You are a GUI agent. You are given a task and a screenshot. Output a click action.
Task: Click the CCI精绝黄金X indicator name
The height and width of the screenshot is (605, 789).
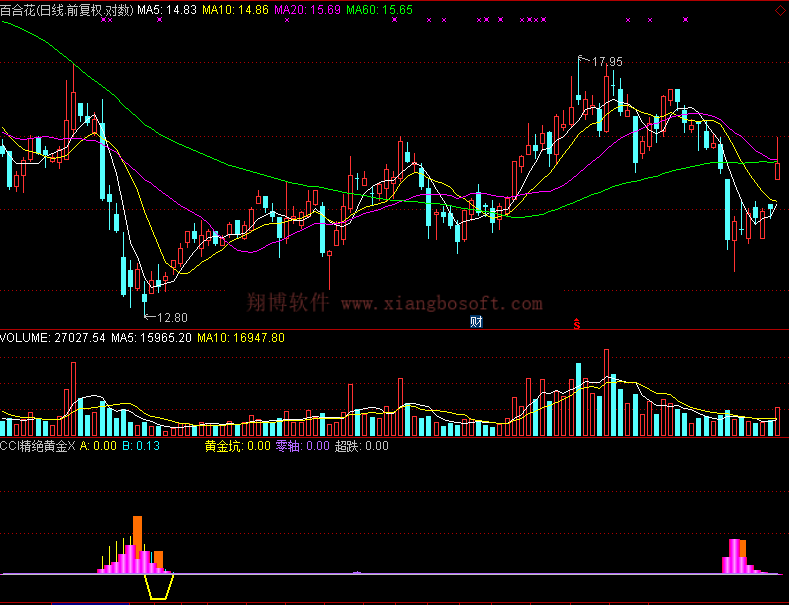coord(38,446)
